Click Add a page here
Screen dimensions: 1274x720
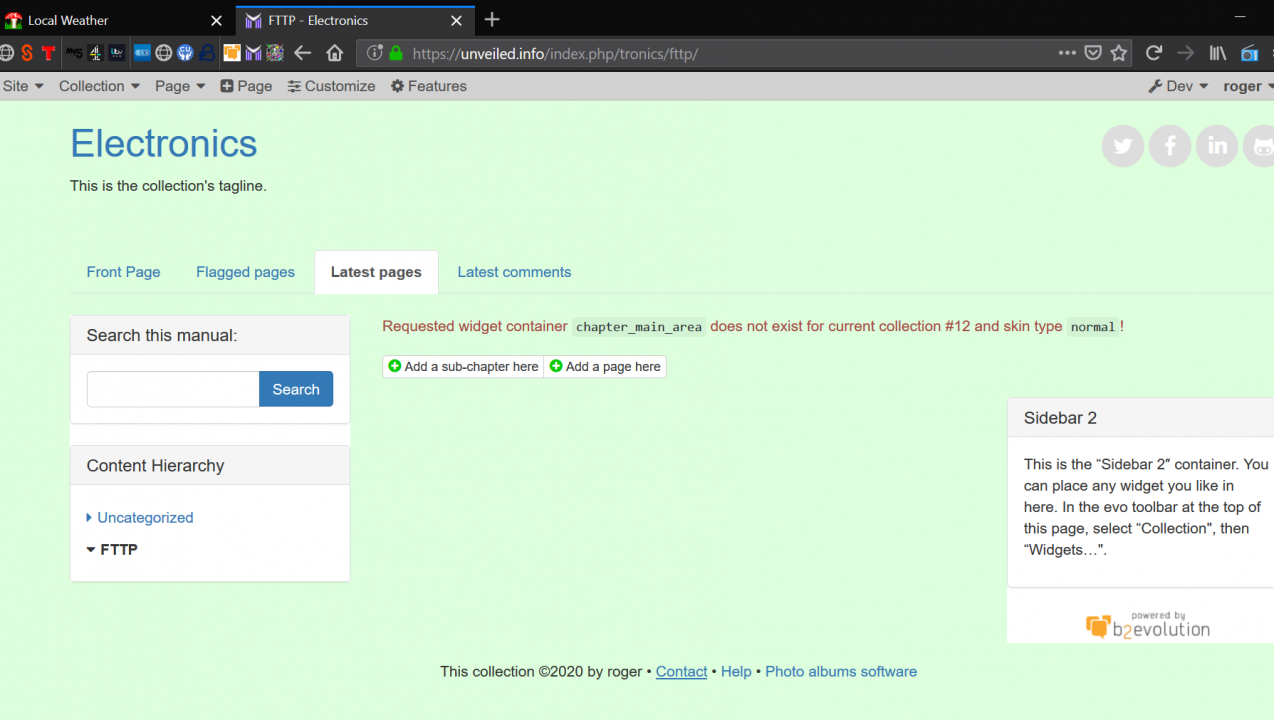(605, 367)
